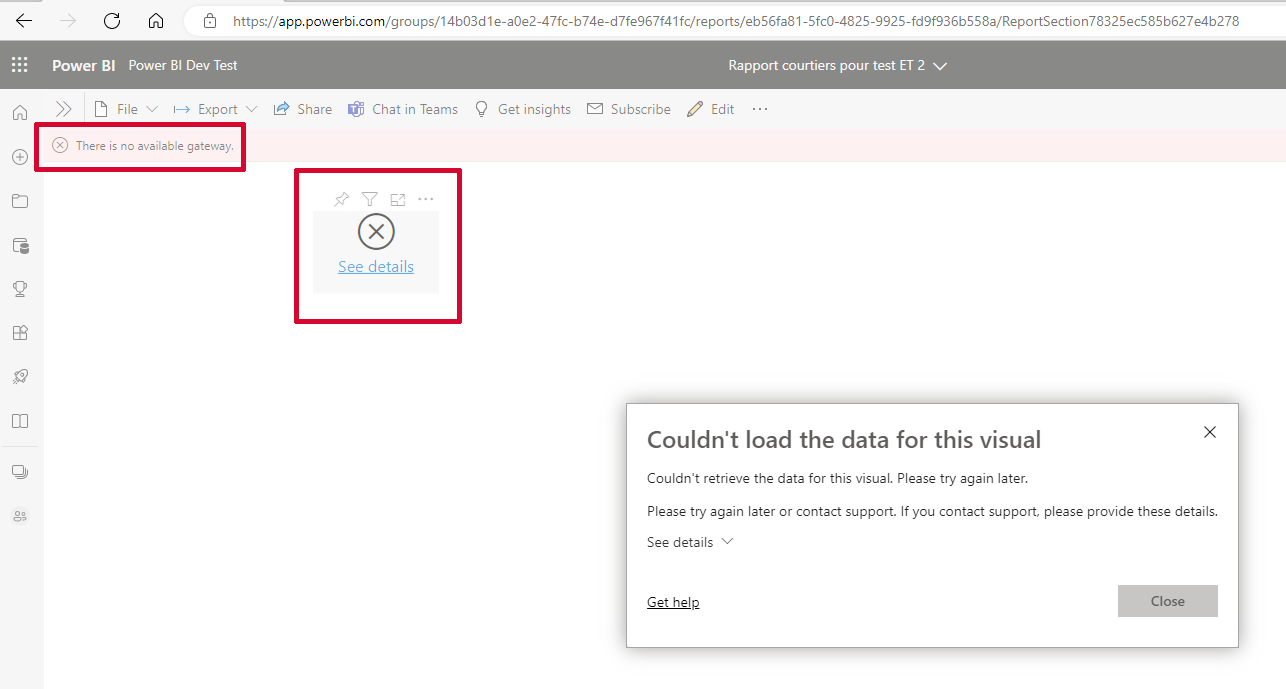
Task: Go to Home in left sidebar
Action: 20,113
